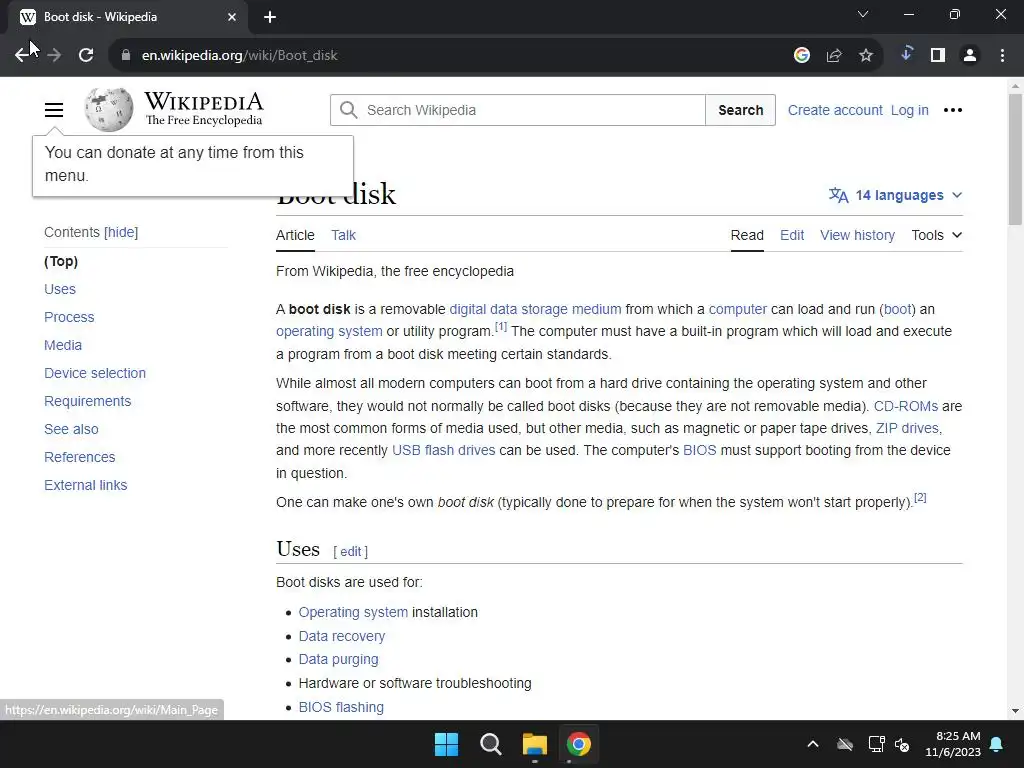The width and height of the screenshot is (1024, 768).
Task: Jump to Media in contents
Action: pyautogui.click(x=63, y=345)
